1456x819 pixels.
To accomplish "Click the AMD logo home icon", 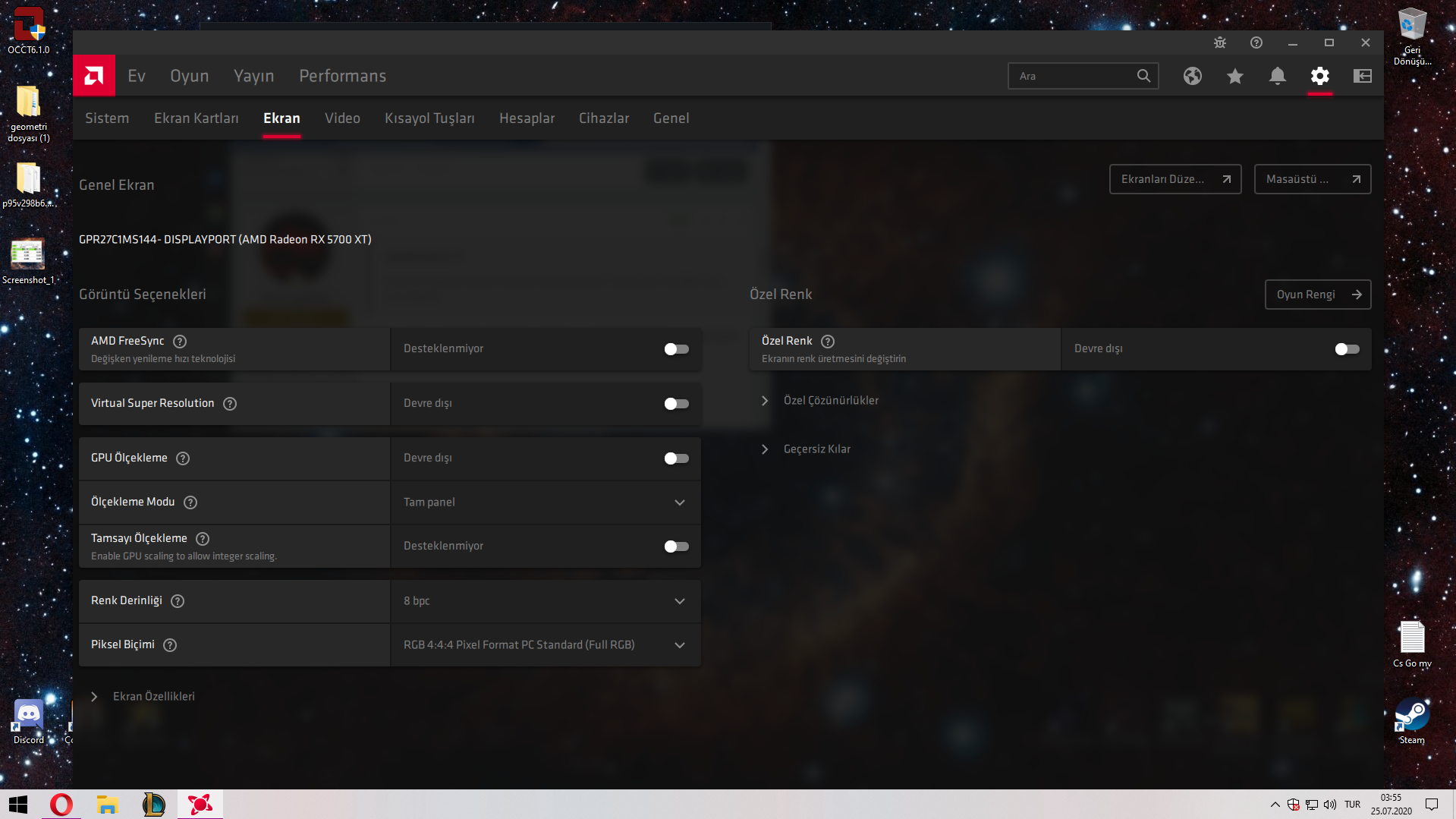I will [94, 75].
